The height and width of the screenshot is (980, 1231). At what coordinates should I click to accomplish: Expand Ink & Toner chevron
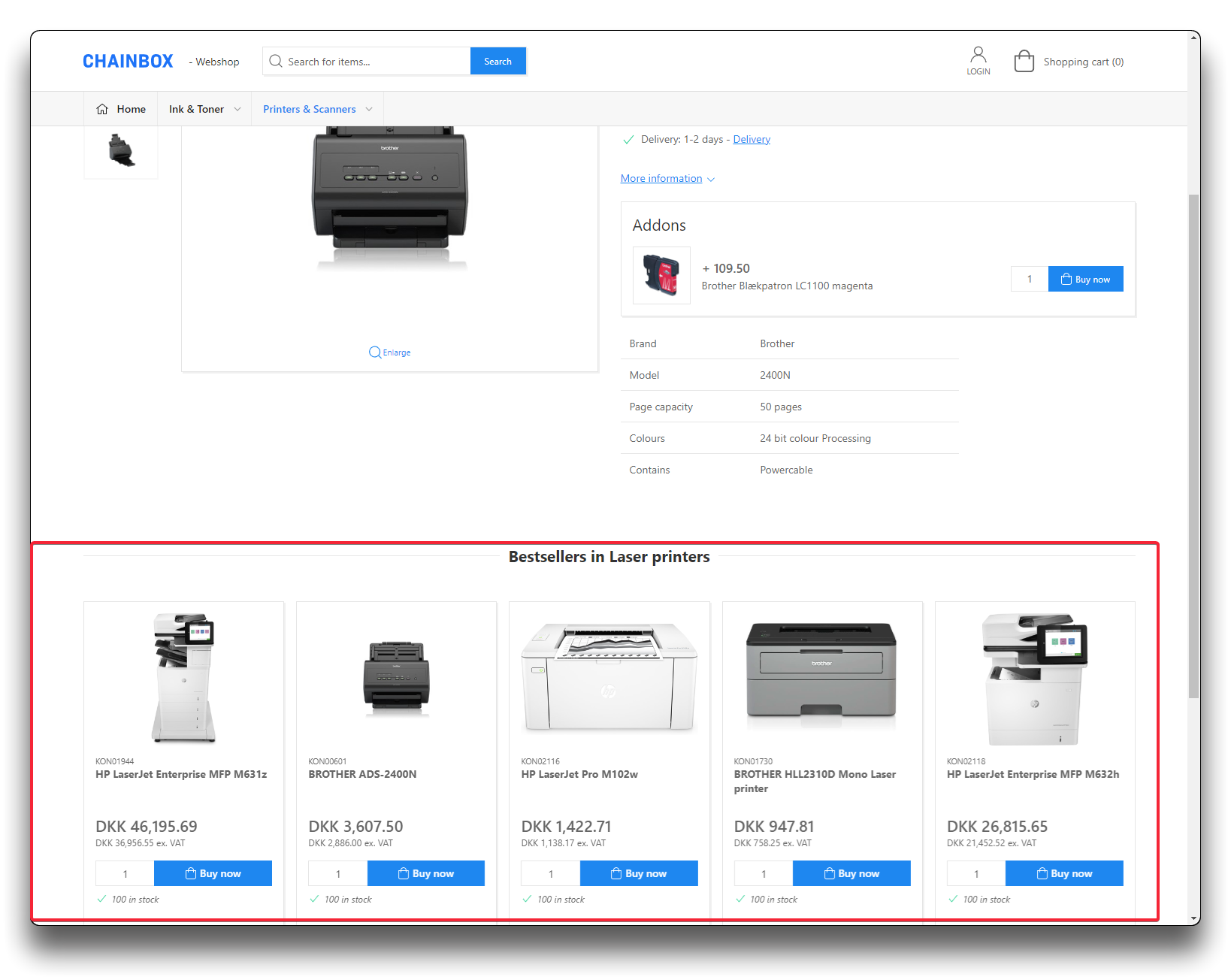click(x=237, y=109)
